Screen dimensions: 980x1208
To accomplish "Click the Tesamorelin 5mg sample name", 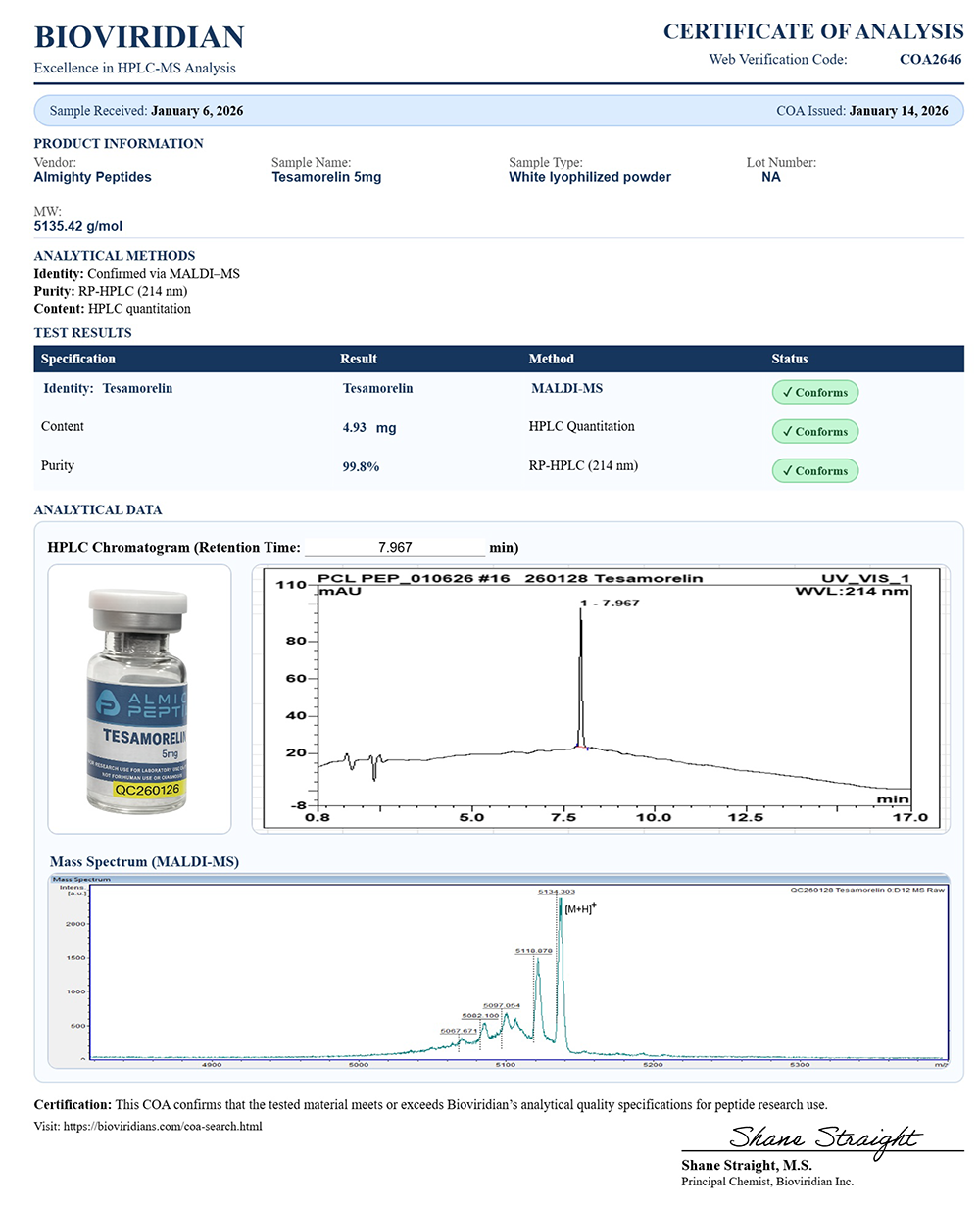I will [x=326, y=177].
